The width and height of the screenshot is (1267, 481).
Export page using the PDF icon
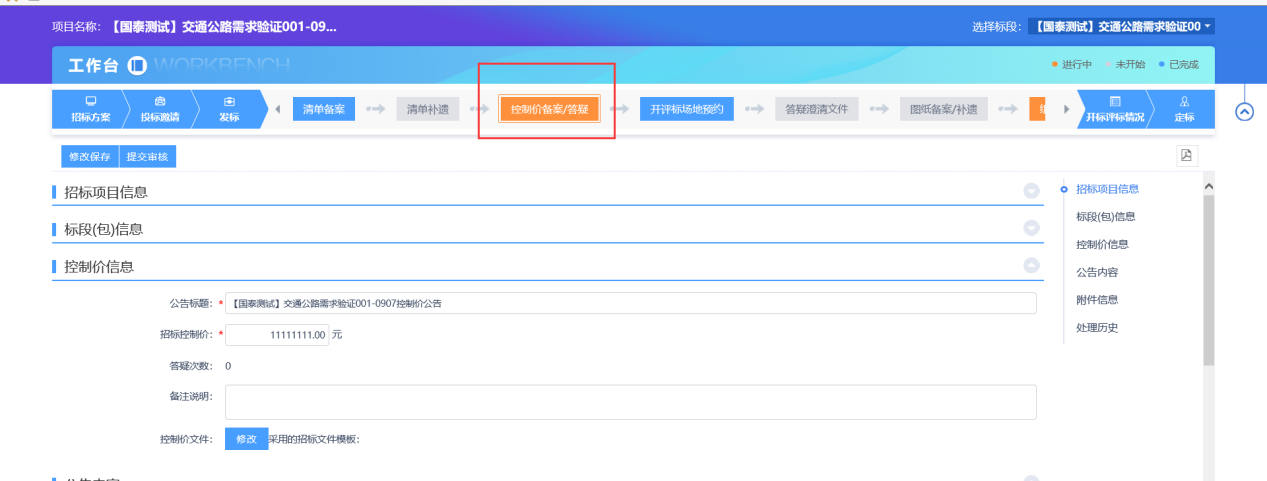tap(1186, 155)
